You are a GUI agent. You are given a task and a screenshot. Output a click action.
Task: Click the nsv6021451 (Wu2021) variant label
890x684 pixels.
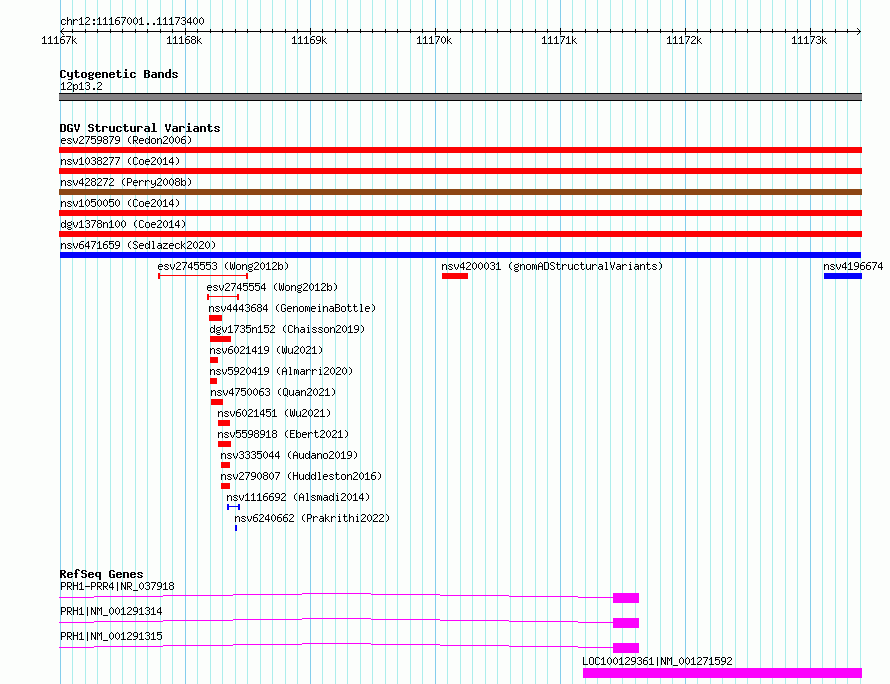tap(274, 413)
